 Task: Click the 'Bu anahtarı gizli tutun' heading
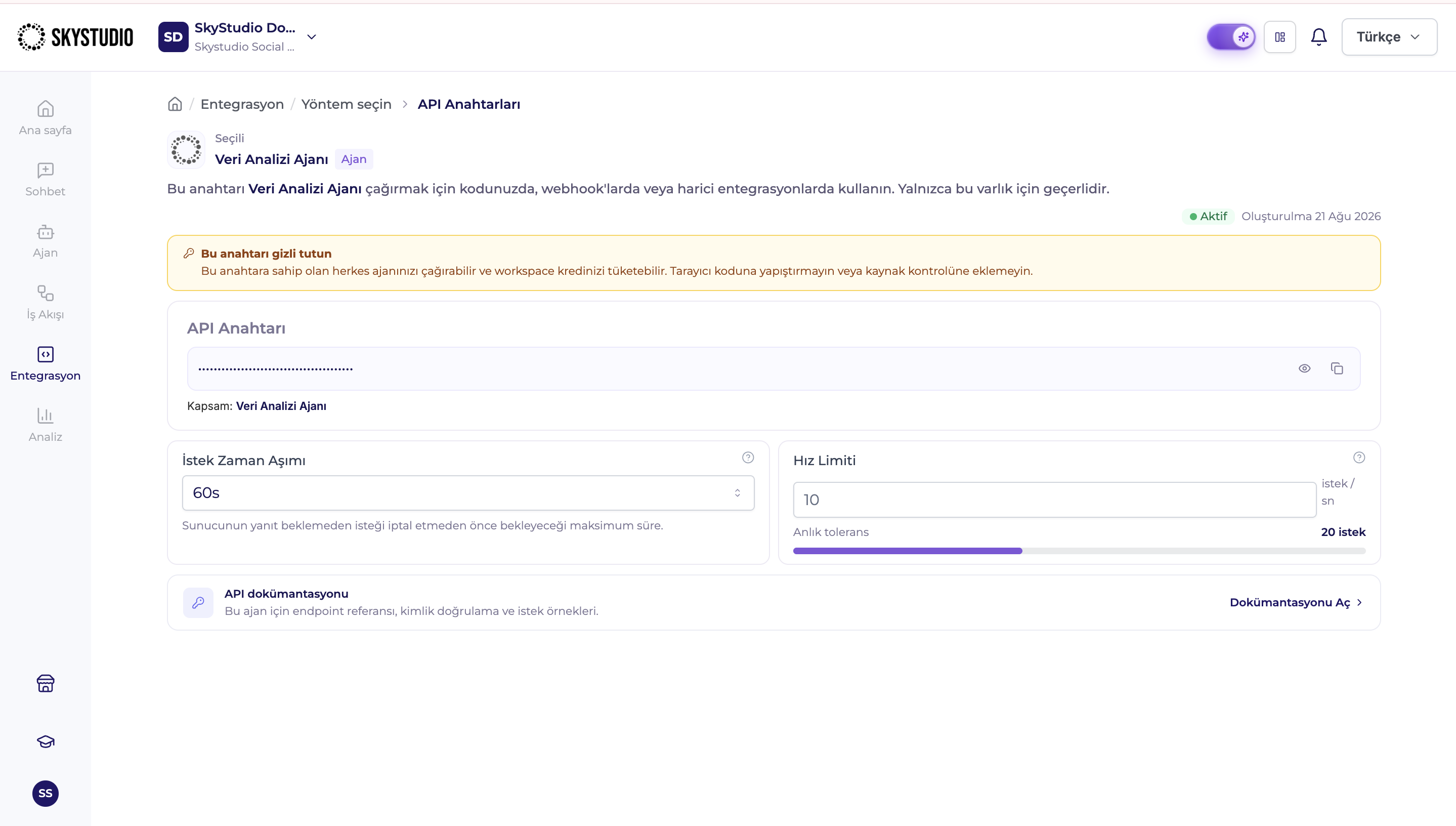coord(267,254)
